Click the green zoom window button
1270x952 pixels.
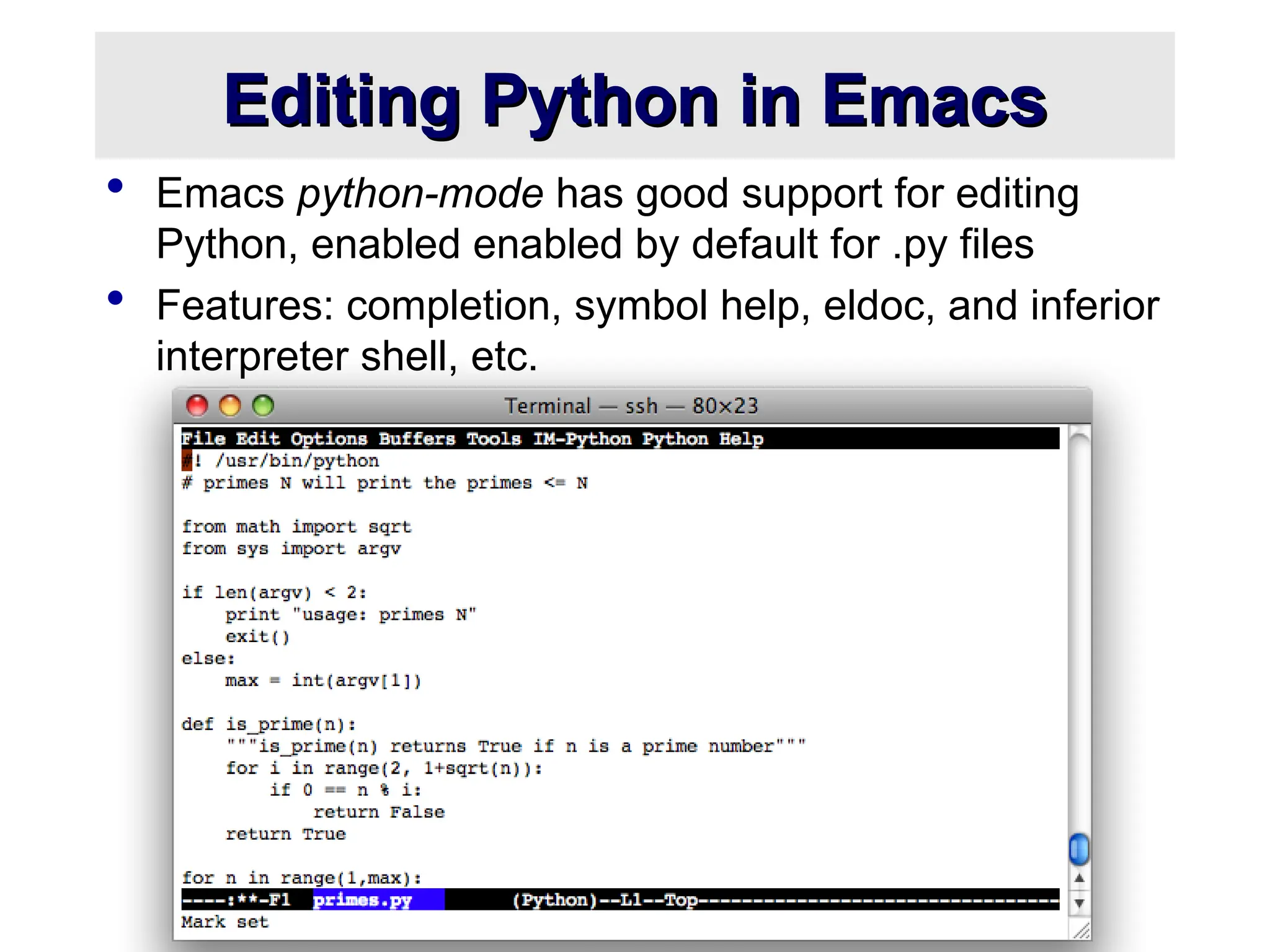264,406
